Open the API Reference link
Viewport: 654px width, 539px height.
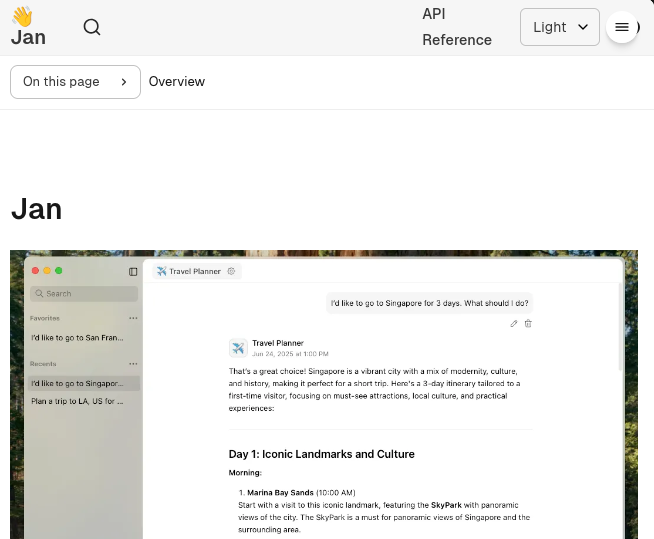pos(457,27)
